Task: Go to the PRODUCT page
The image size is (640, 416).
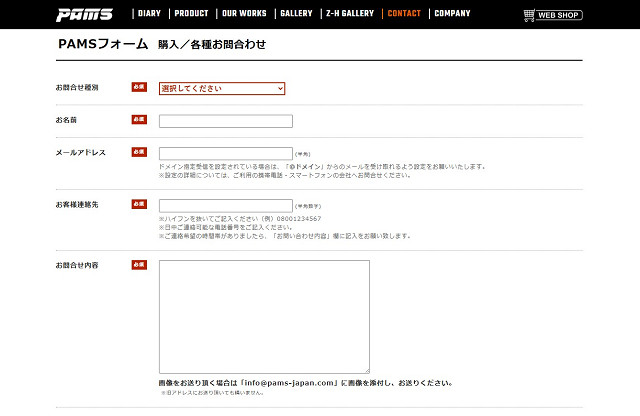Action: [191, 14]
